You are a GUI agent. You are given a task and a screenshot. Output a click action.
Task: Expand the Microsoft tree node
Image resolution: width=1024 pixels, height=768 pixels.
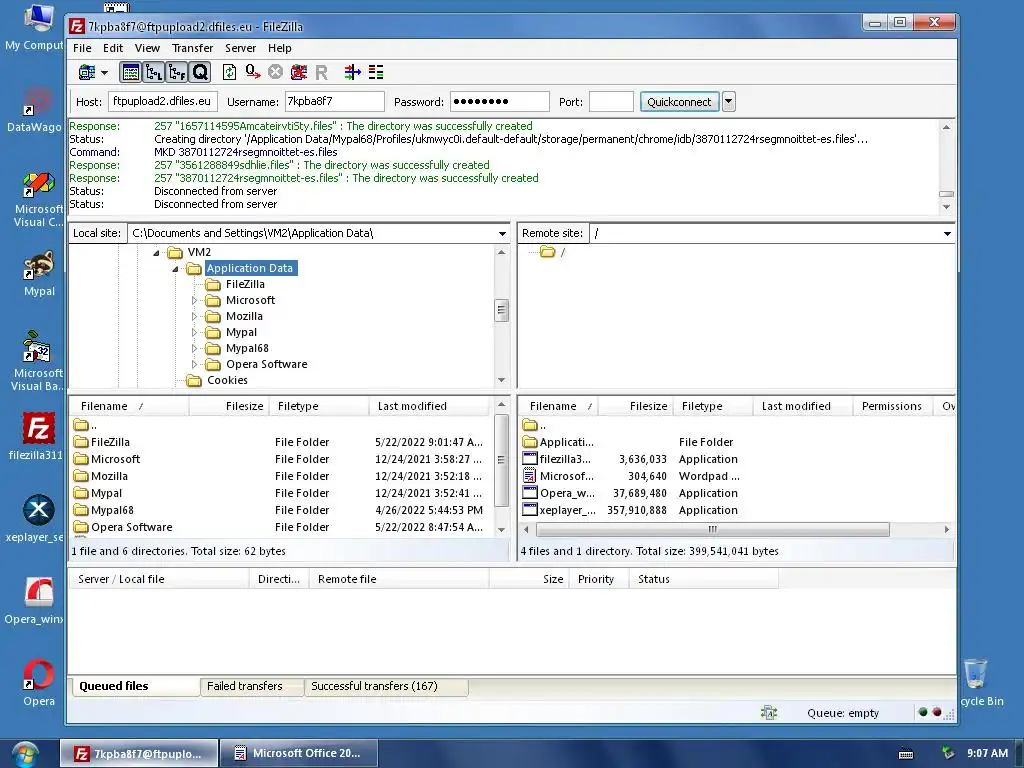(194, 300)
